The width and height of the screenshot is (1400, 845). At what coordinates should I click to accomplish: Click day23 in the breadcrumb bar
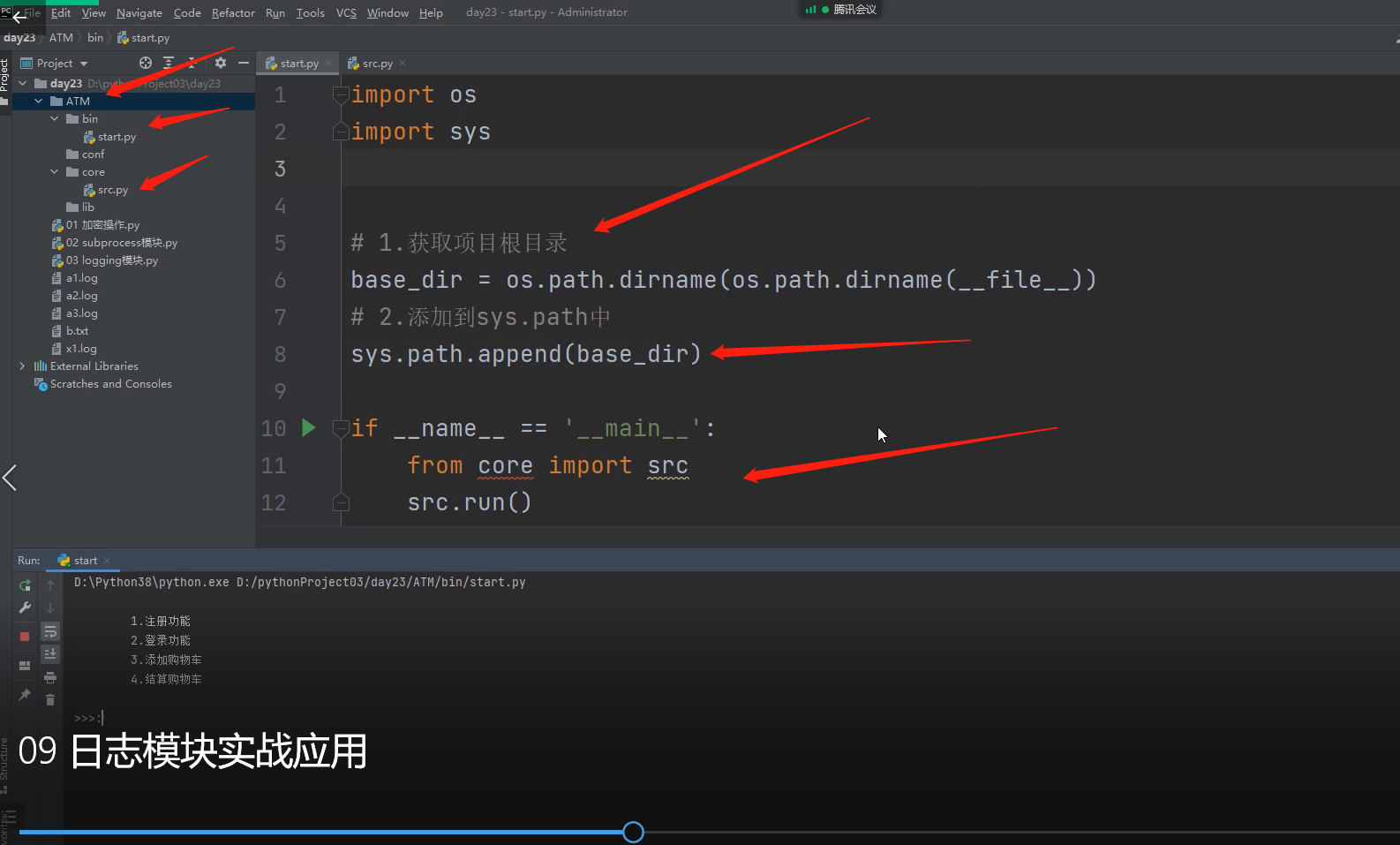click(x=19, y=38)
